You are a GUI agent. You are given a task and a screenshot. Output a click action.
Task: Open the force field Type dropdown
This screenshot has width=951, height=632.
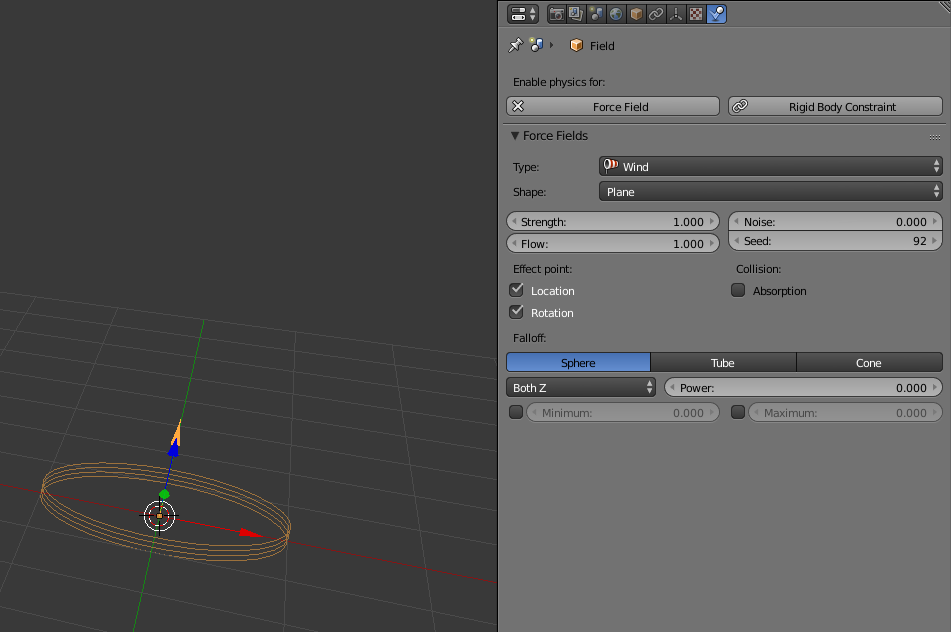[x=770, y=166]
